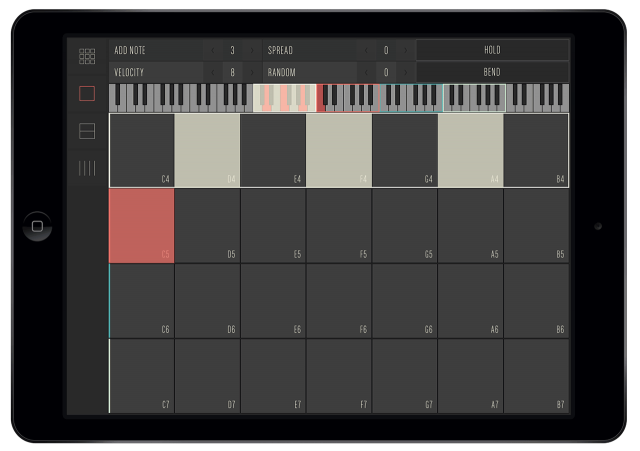This screenshot has width=640, height=451.
Task: Tap the E4 pad
Action: tap(273, 151)
